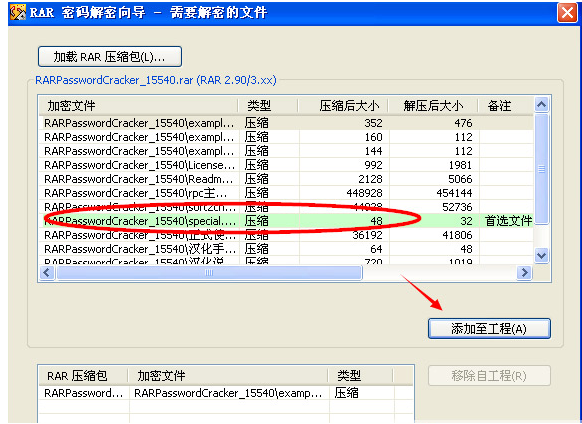
Task: Sort by 压缩后大小 column header
Action: (x=343, y=106)
